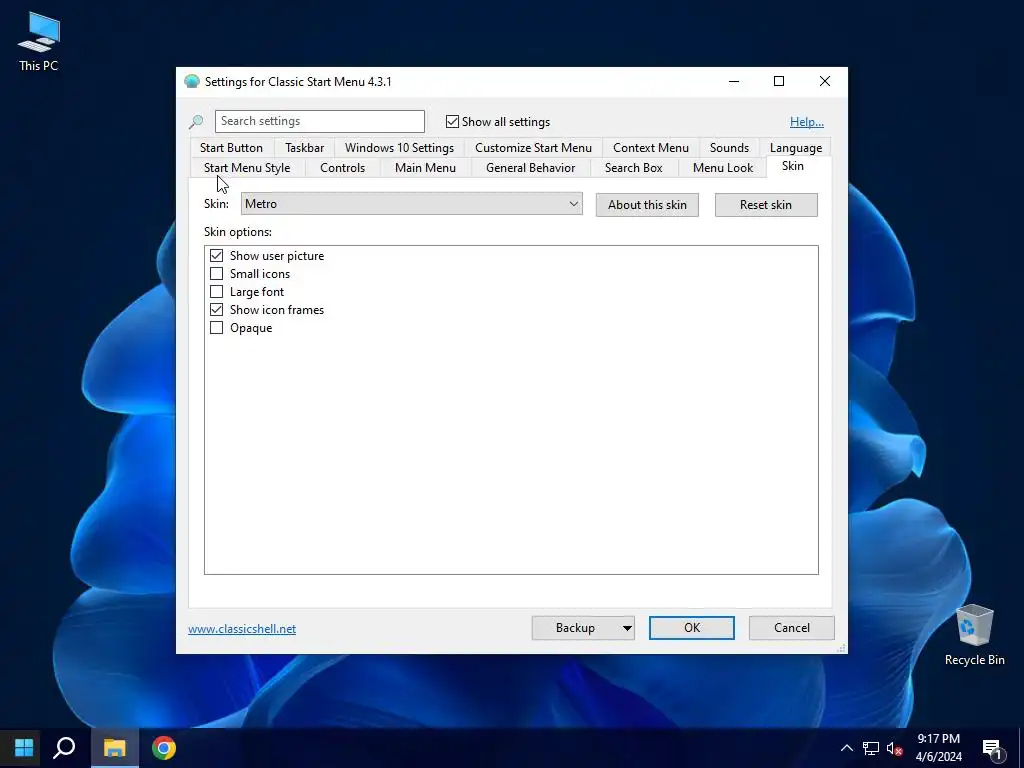Switch to the General Behavior tab

[530, 168]
